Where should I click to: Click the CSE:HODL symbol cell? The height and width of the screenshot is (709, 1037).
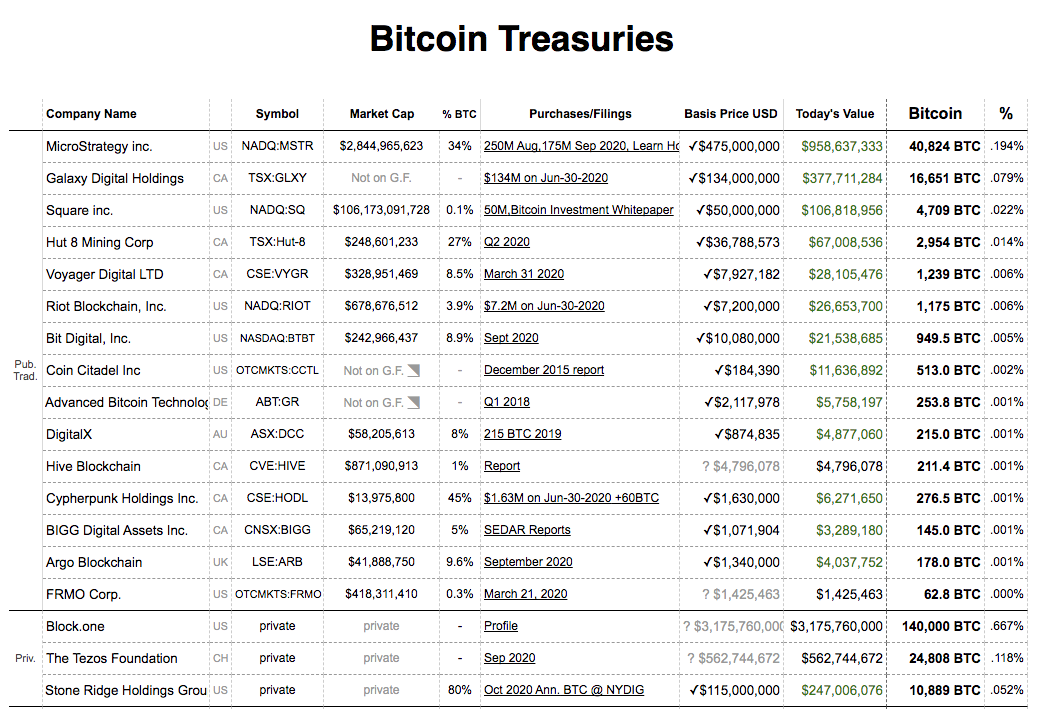(x=277, y=497)
